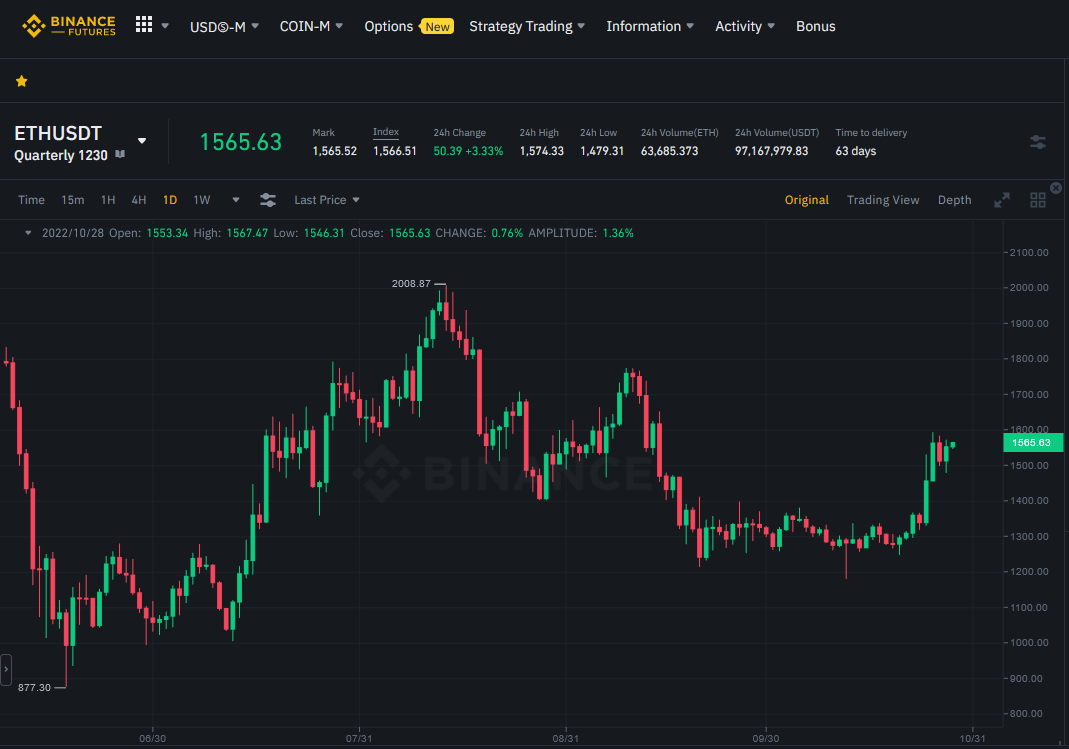
Task: Collapse the OHLC info line triangle
Action: [28, 233]
